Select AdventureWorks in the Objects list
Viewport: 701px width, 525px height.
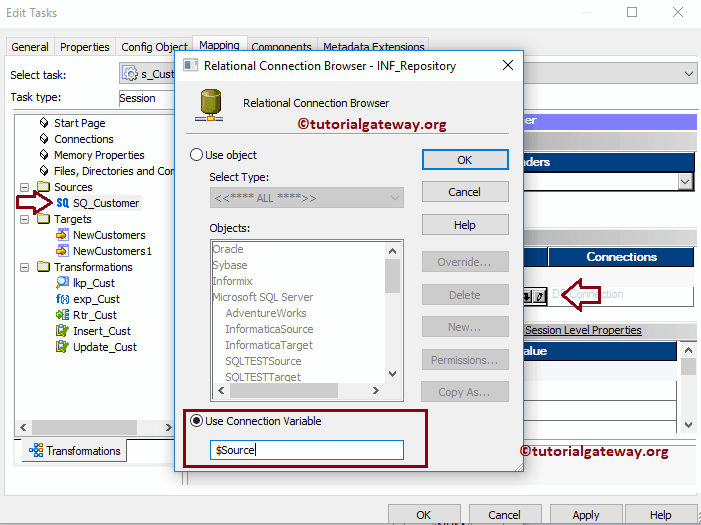coord(266,313)
